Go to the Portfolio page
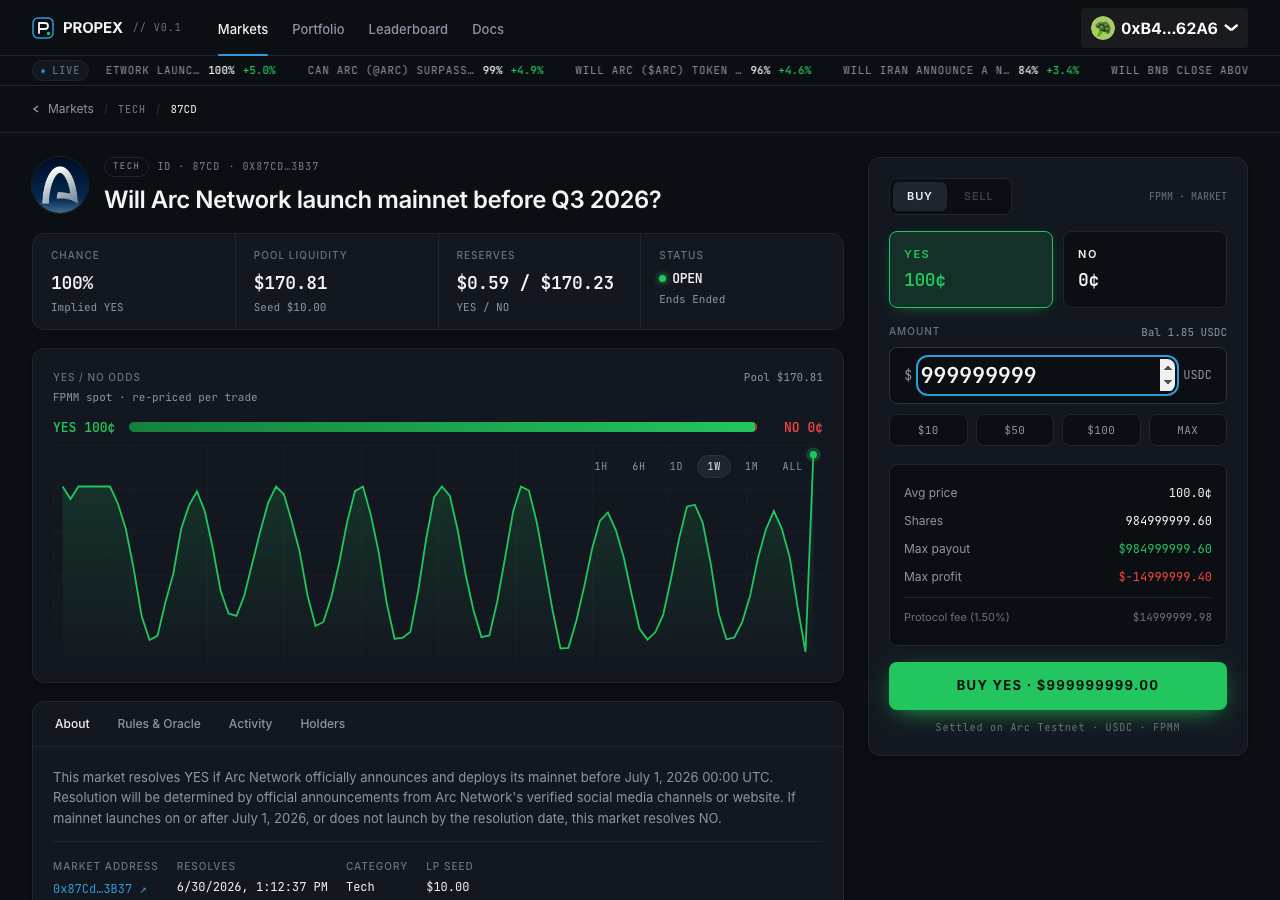This screenshot has height=900, width=1280. click(318, 29)
